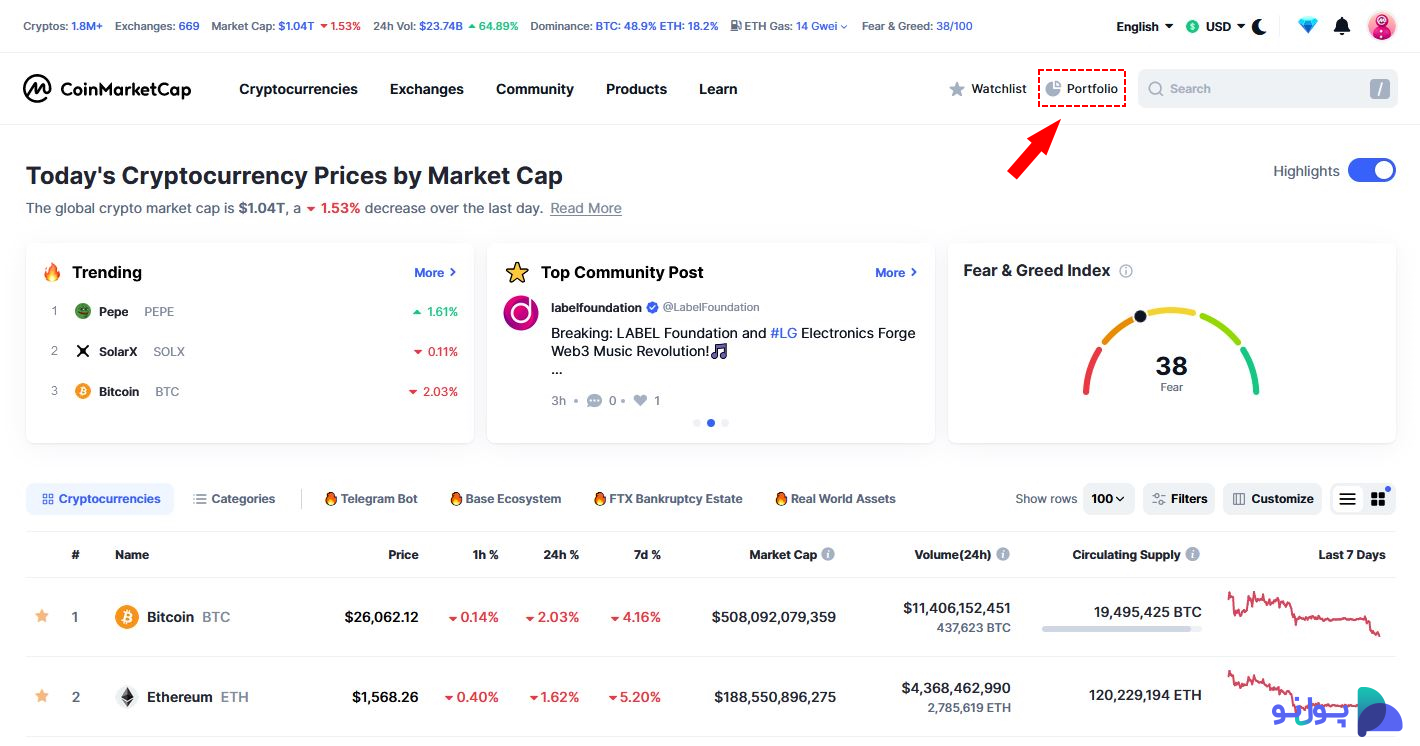The height and width of the screenshot is (746, 1420).
Task: Open the Base Ecosystem category
Action: 505,499
